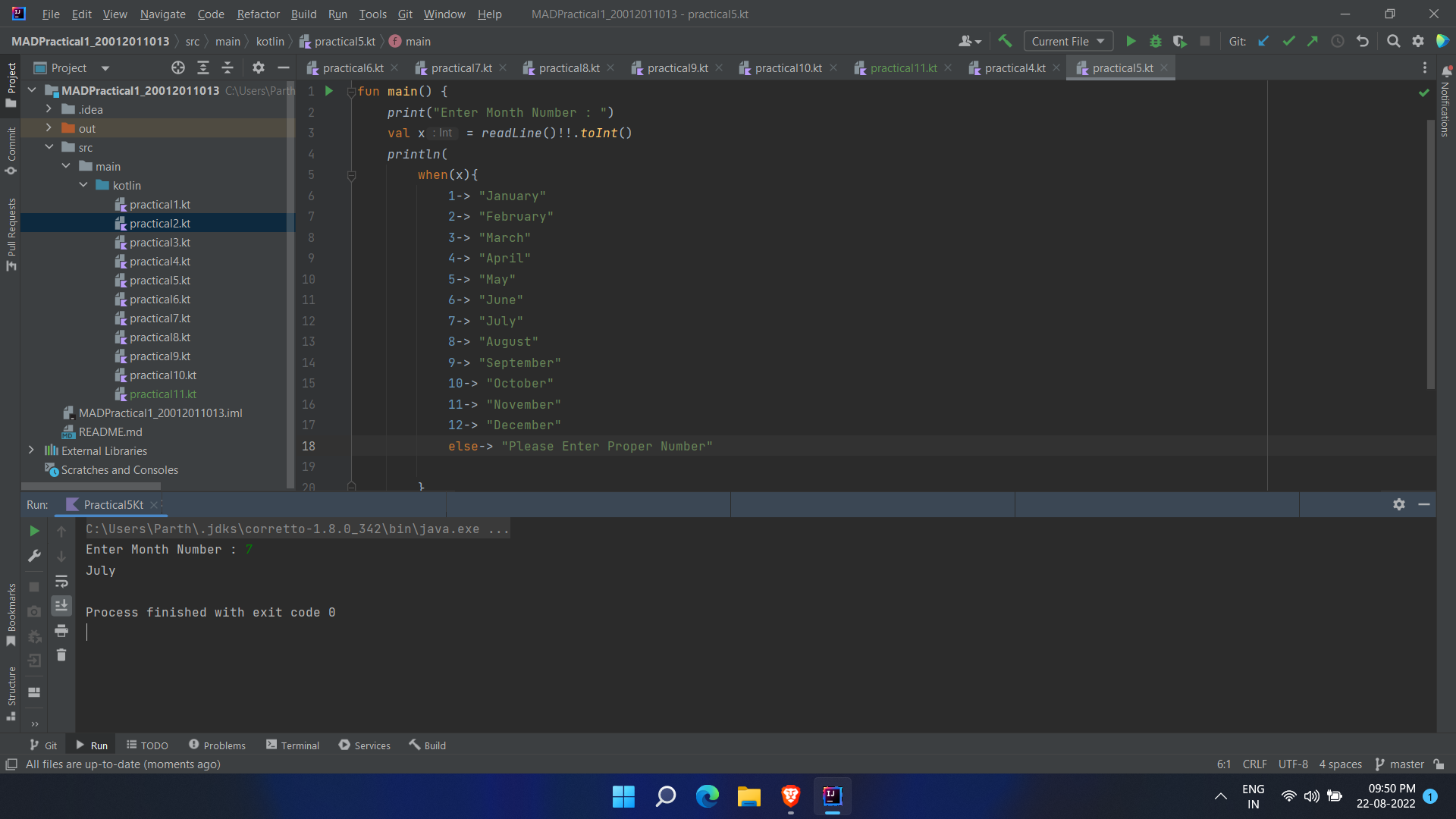Open practical3.kt in project tree
This screenshot has width=1456, height=819.
tap(159, 243)
